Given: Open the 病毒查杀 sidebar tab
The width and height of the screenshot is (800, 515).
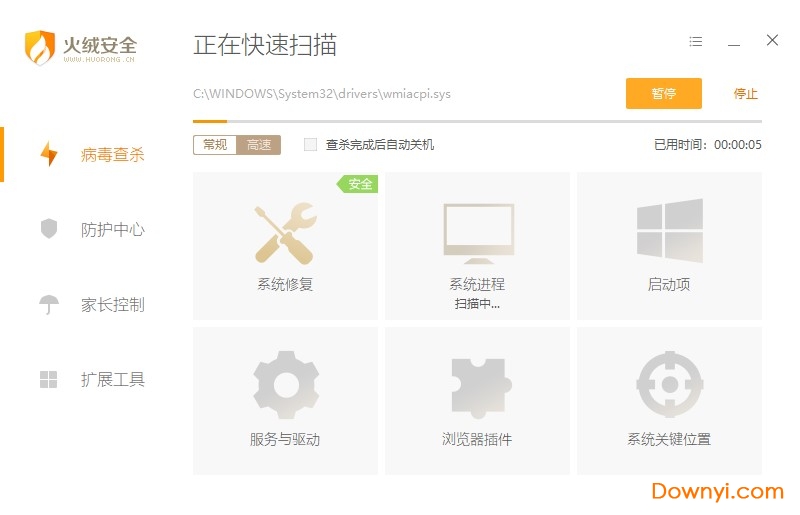Looking at the screenshot, I should point(112,155).
